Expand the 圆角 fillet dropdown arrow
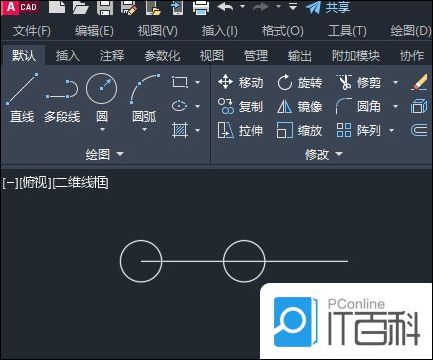The image size is (433, 360). [396, 107]
